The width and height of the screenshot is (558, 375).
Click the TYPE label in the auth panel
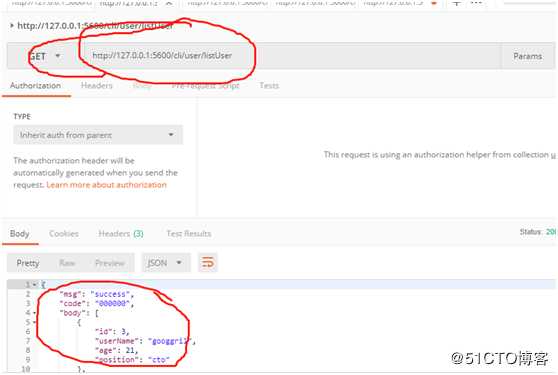click(x=22, y=117)
